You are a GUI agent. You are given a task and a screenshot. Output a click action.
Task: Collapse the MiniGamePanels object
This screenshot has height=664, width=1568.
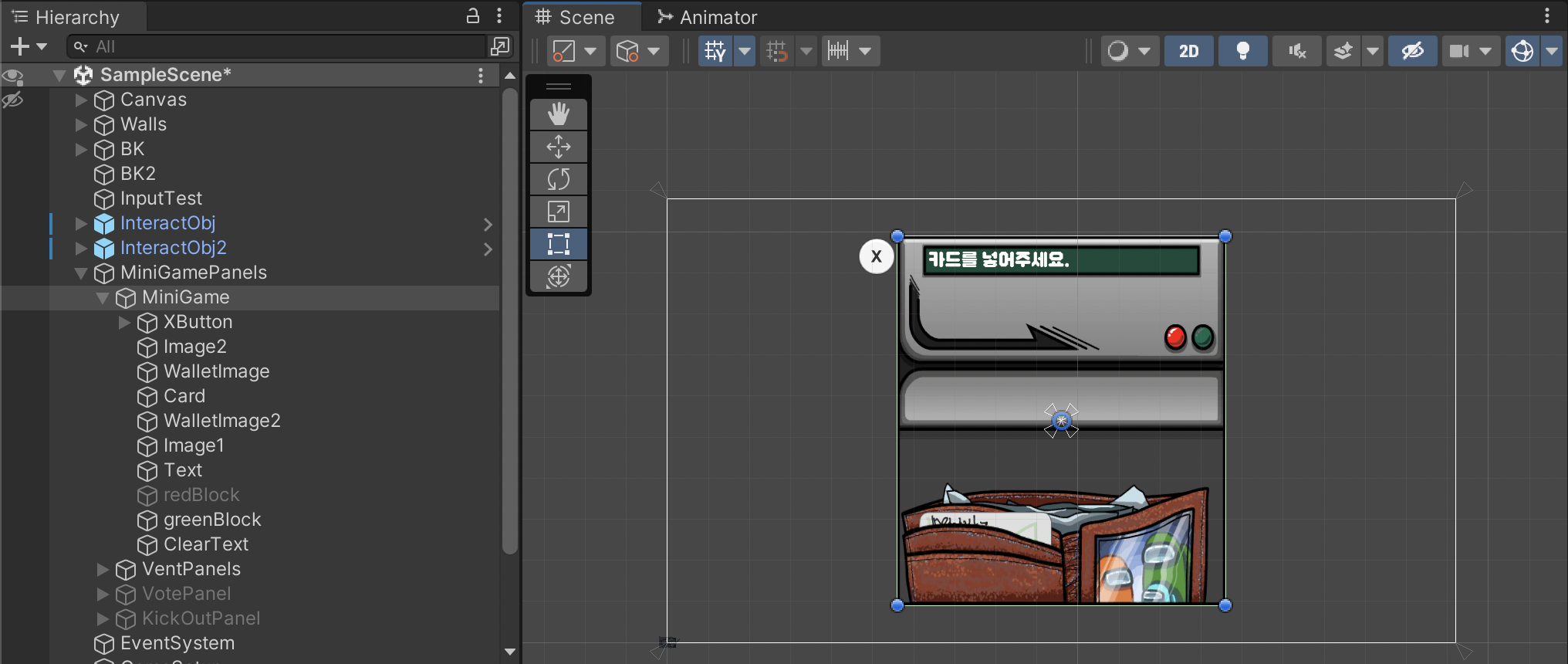point(81,273)
